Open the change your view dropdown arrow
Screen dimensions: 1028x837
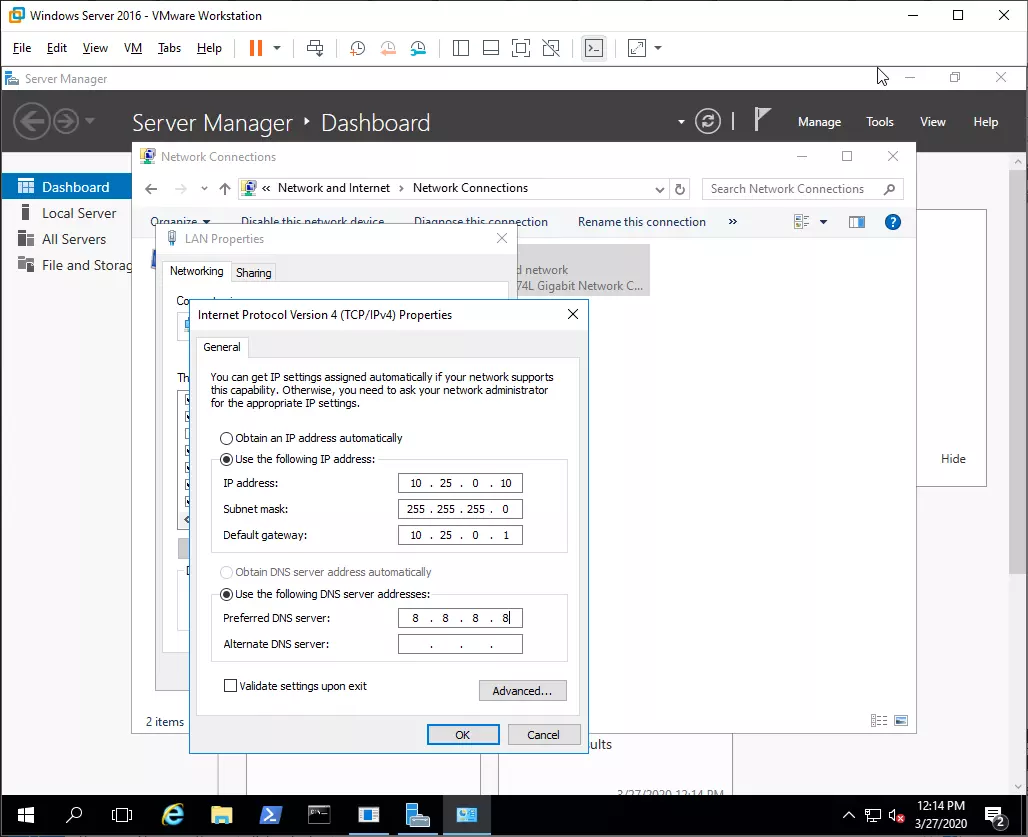824,222
